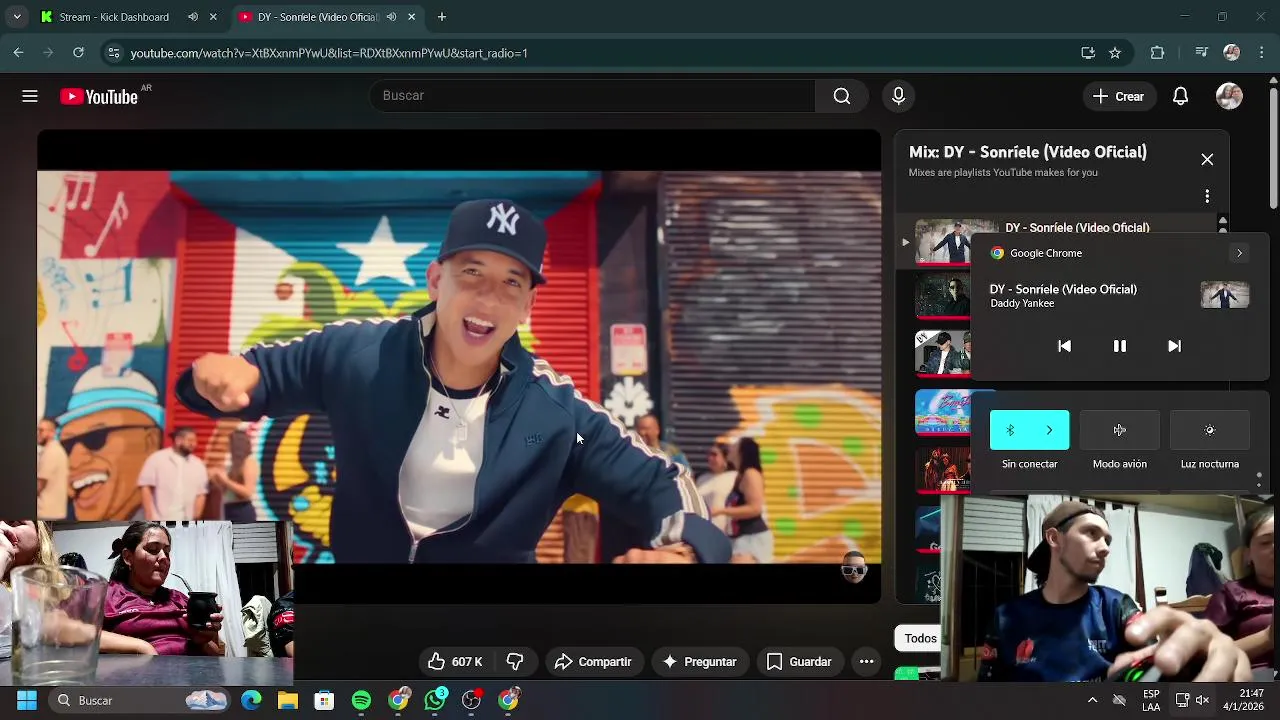Reload the page in Chrome
Viewport: 1280px width, 720px height.
point(78,53)
